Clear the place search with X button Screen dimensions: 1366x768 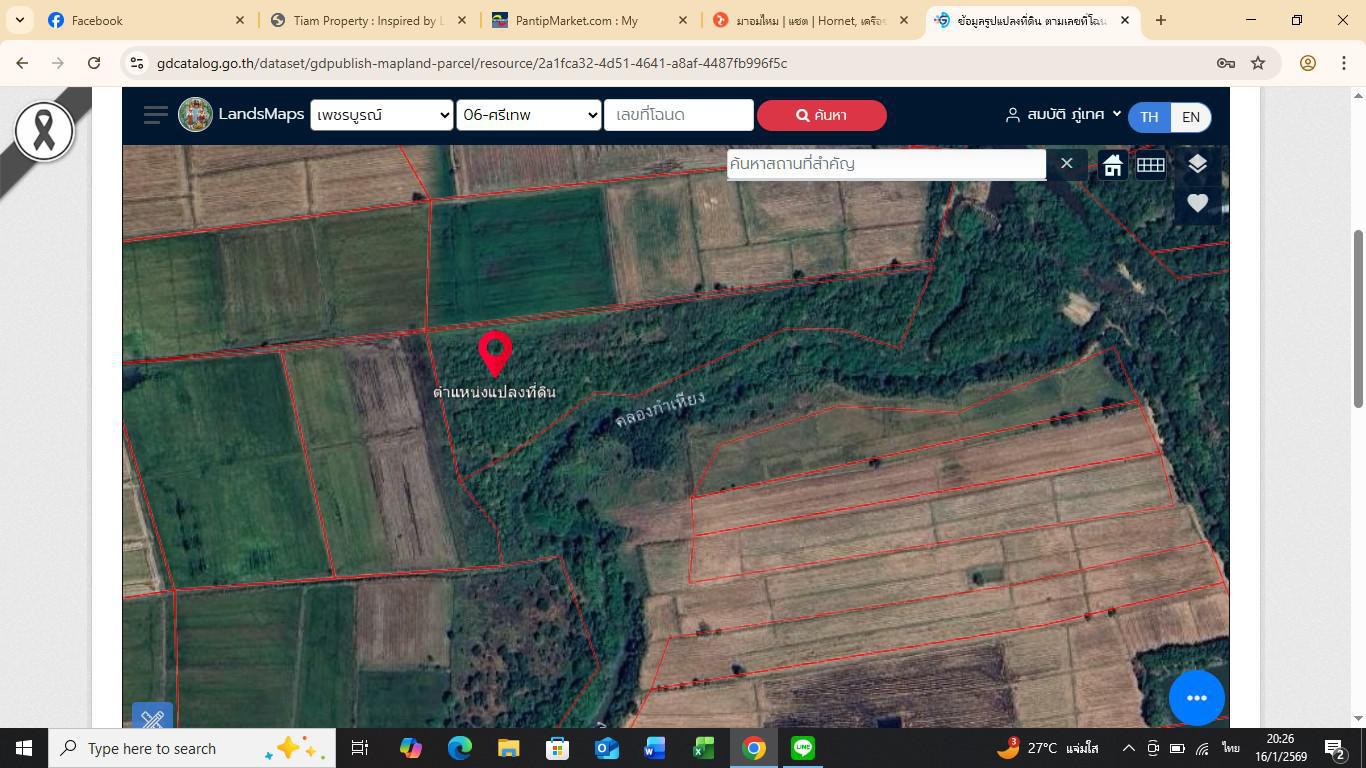click(x=1066, y=163)
